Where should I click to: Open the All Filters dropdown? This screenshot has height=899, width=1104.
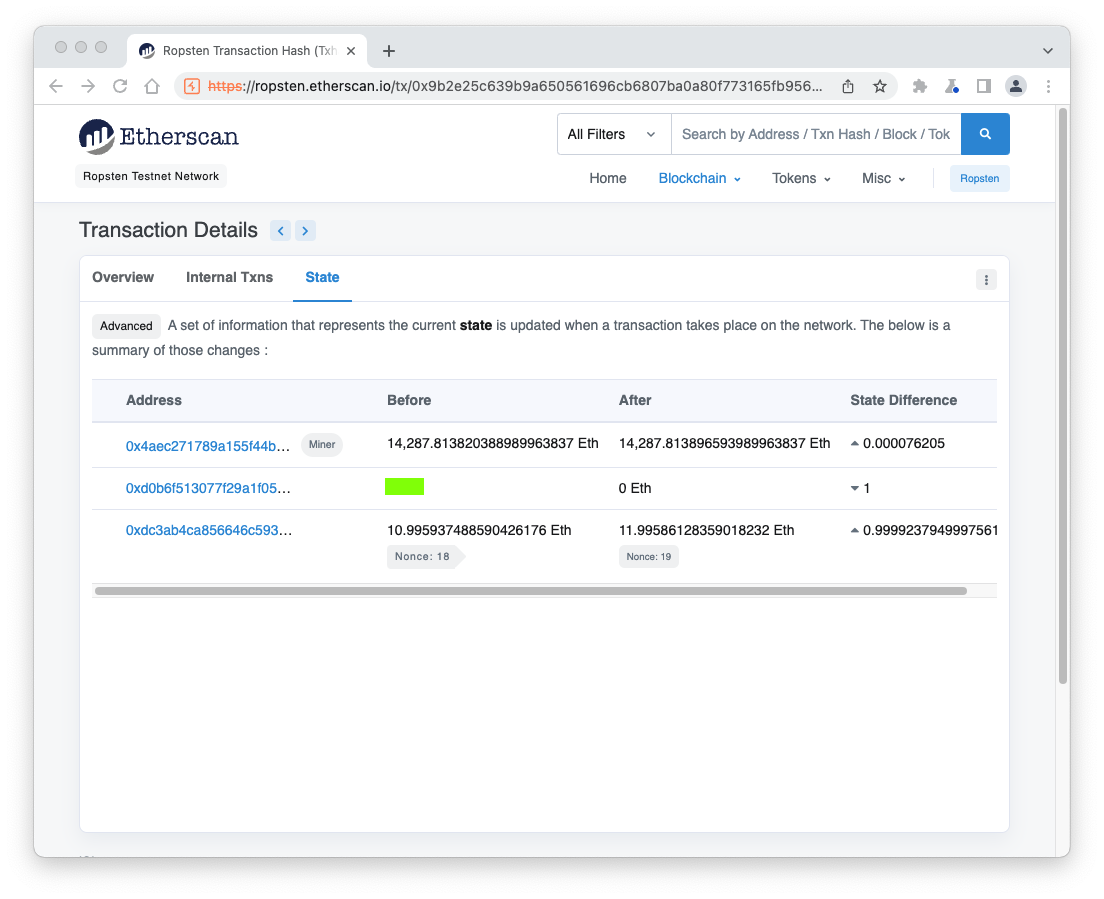tap(614, 134)
